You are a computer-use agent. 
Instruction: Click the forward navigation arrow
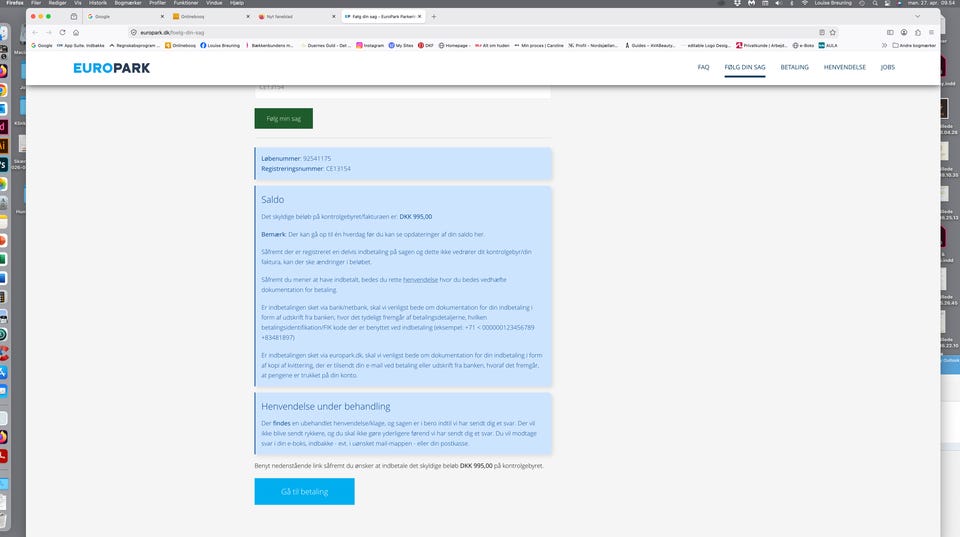pos(48,32)
